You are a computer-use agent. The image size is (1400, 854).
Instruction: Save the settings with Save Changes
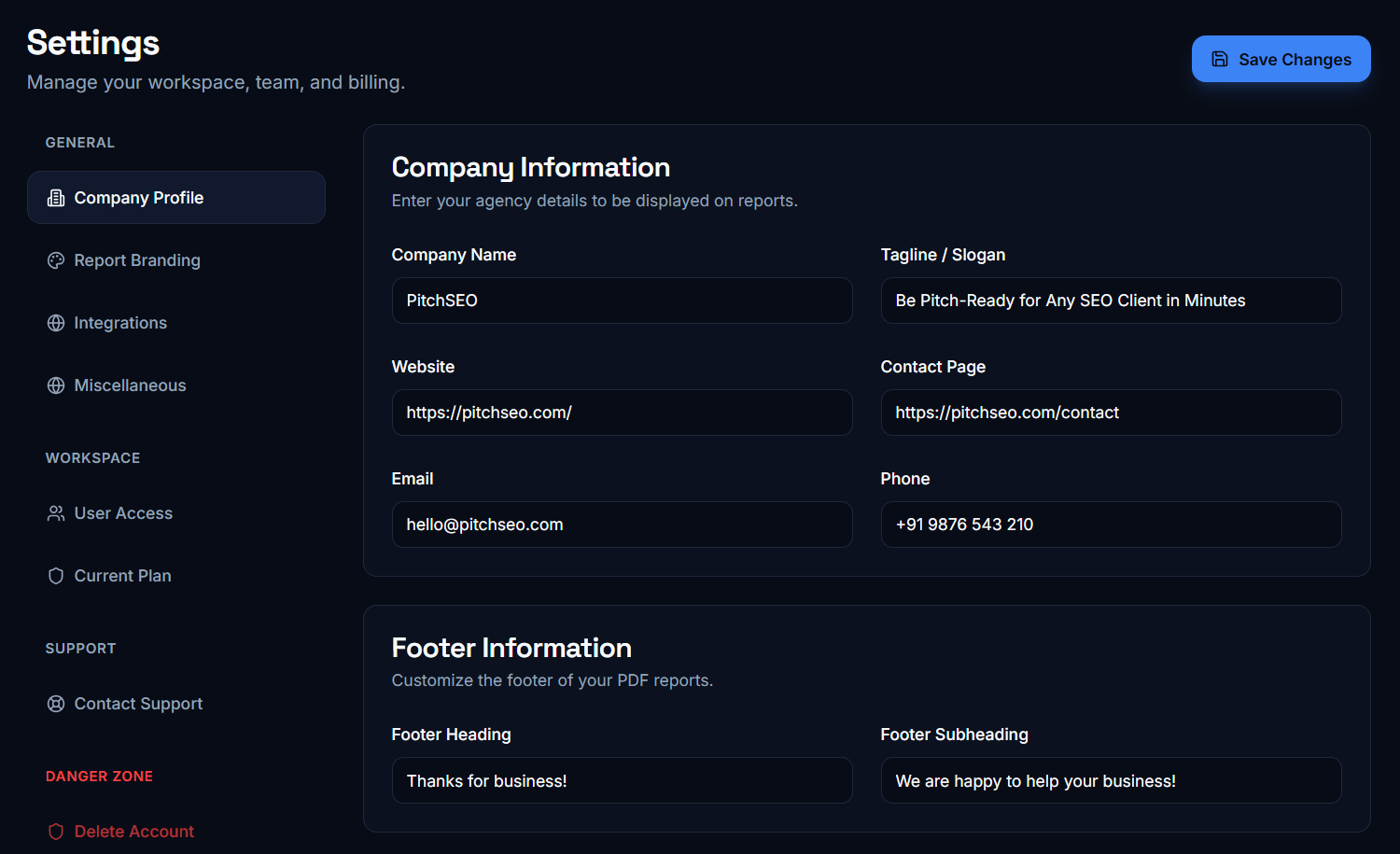(1281, 59)
